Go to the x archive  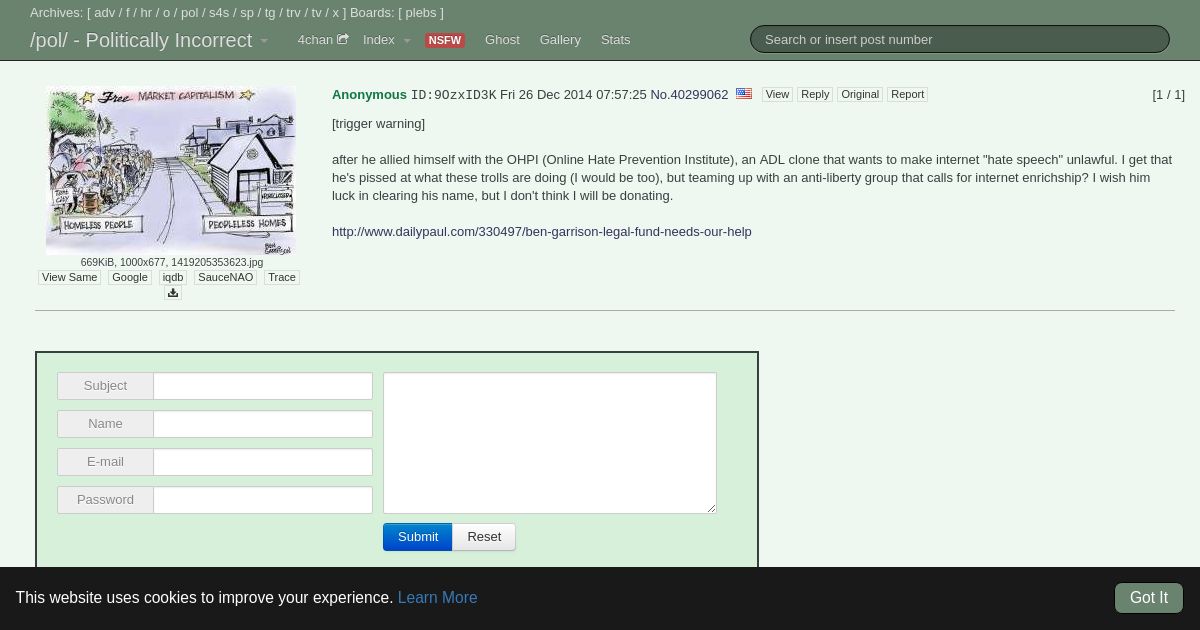[336, 13]
